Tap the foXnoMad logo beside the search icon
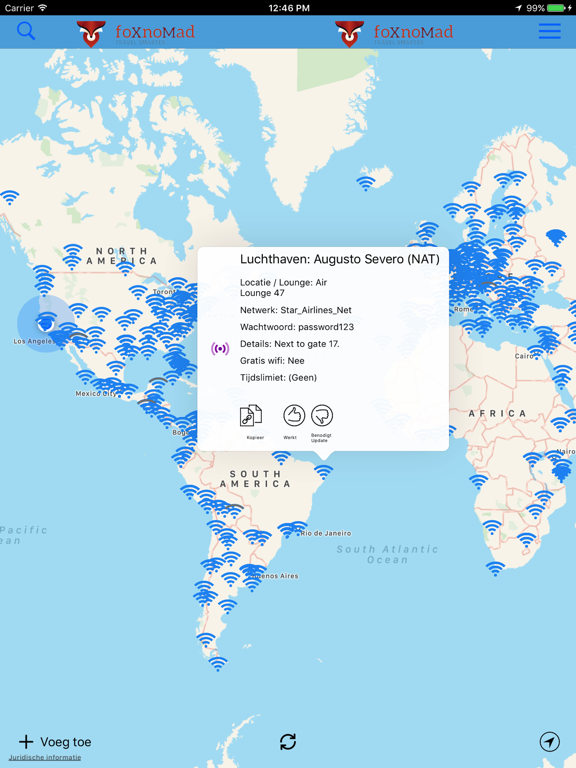Viewport: 576px width, 768px height. point(136,33)
